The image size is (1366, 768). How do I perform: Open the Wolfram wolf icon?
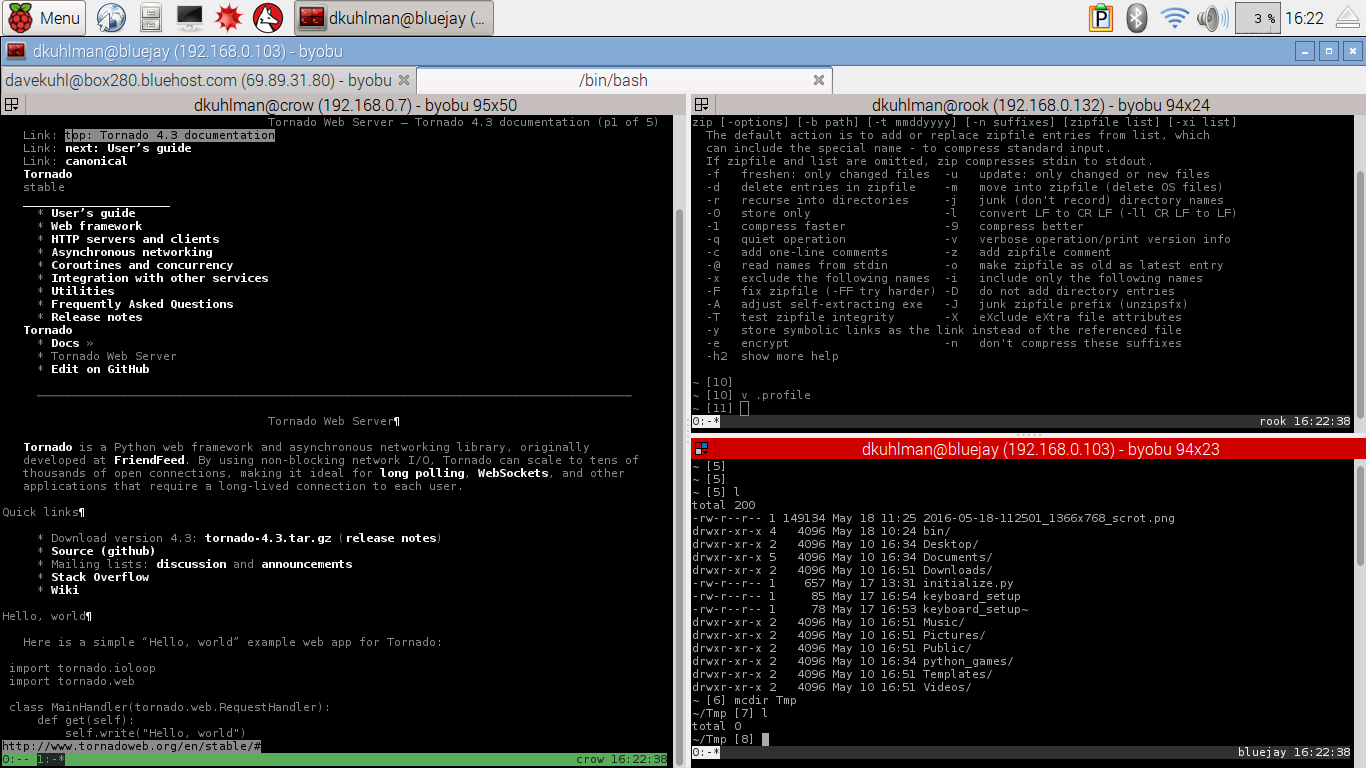[x=267, y=17]
